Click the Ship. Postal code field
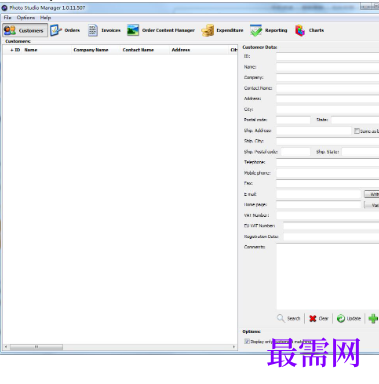 pyautogui.click(x=295, y=152)
